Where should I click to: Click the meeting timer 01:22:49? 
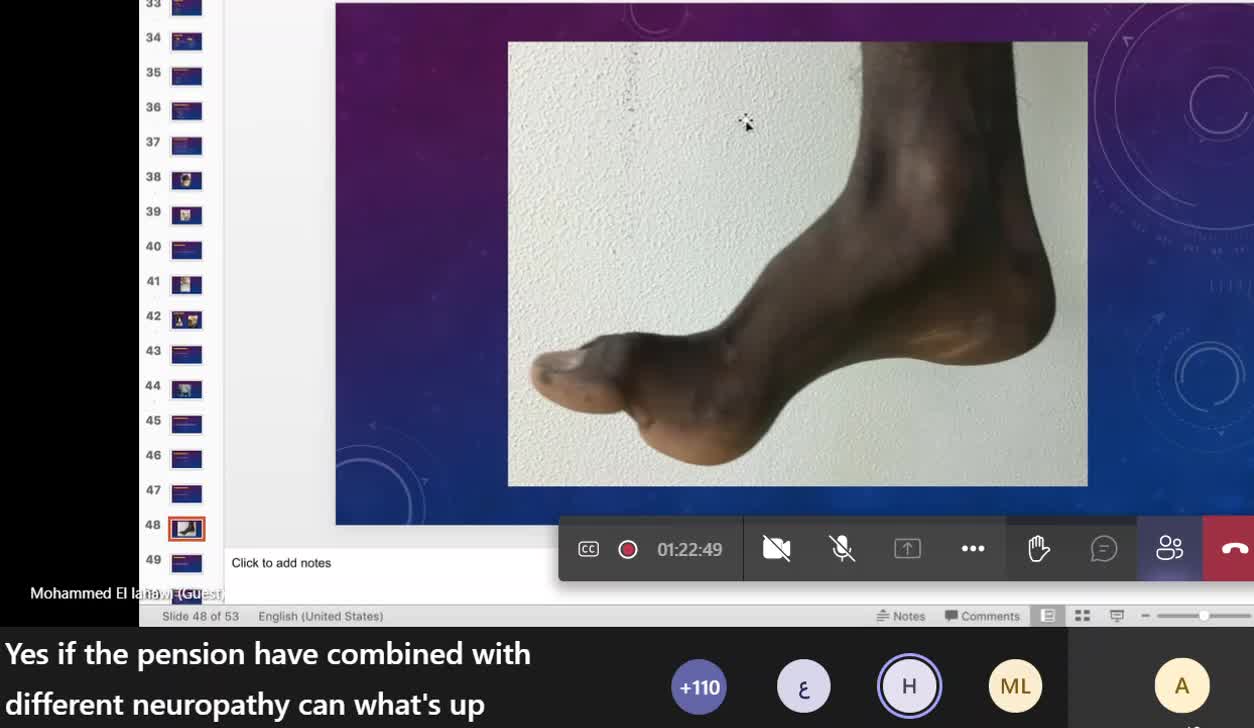tap(690, 549)
